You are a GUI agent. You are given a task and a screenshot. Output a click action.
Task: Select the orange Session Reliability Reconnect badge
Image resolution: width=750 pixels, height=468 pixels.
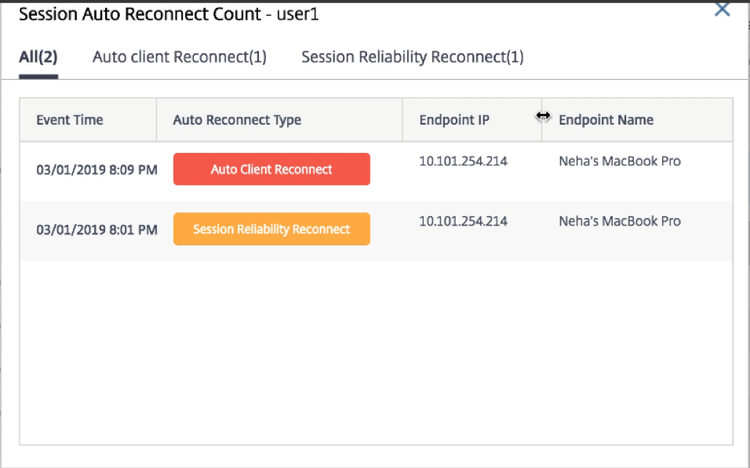click(x=272, y=229)
